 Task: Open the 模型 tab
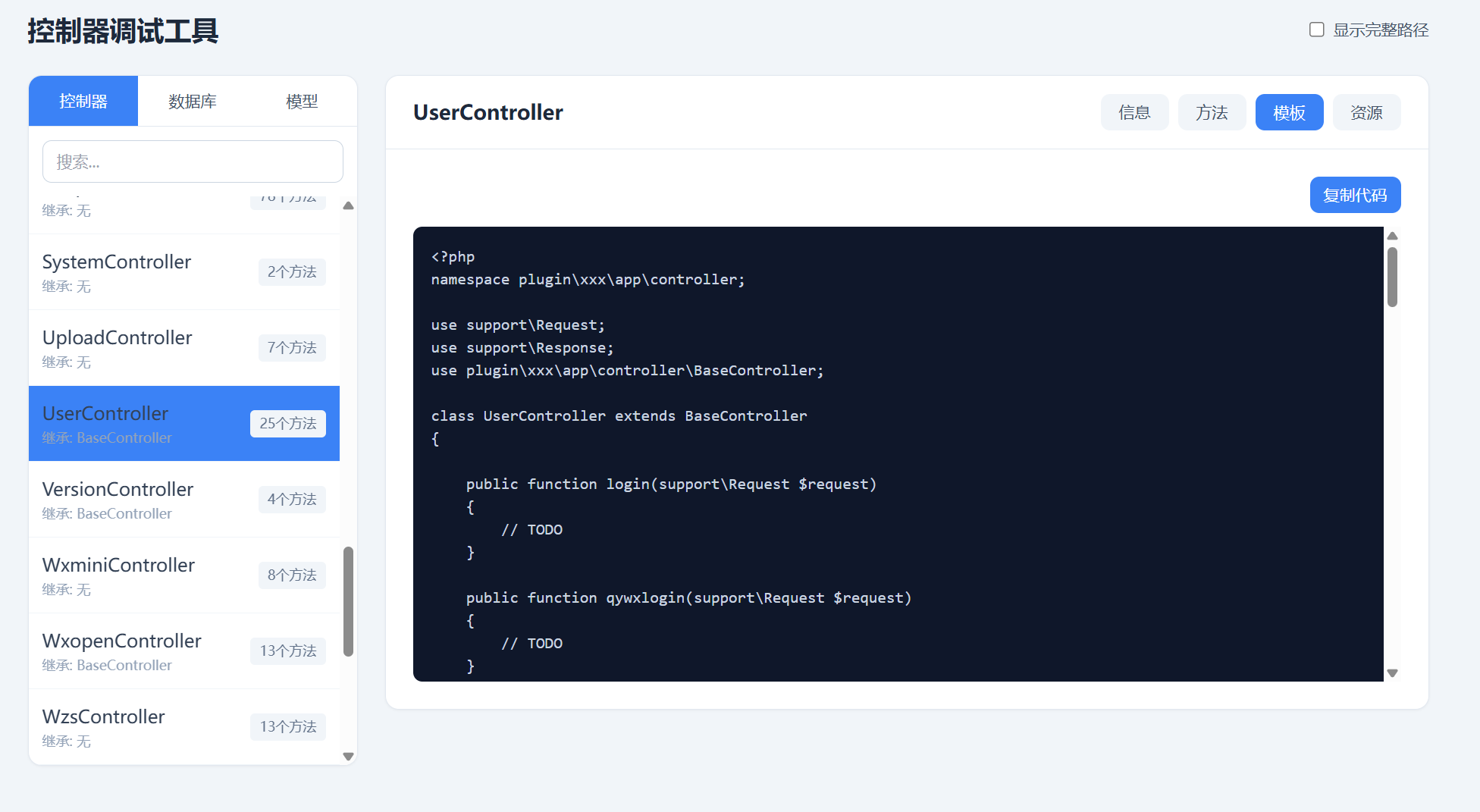[302, 101]
